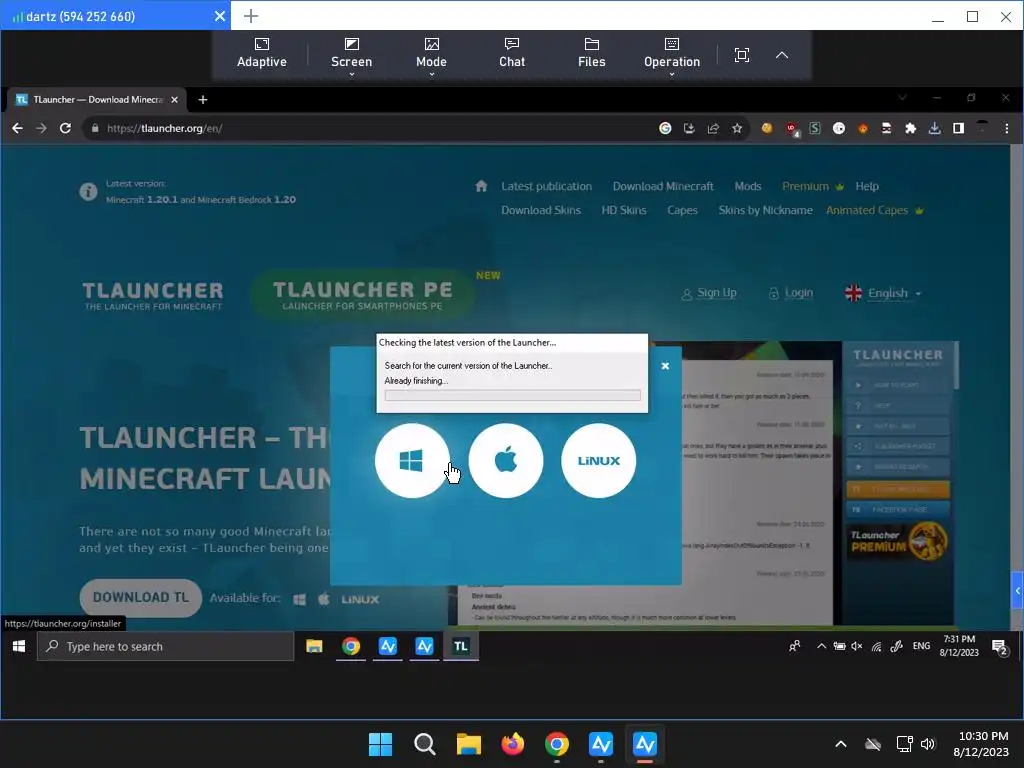The width and height of the screenshot is (1024, 768).
Task: Open Chrome on the remote taskbar
Action: coord(351,646)
